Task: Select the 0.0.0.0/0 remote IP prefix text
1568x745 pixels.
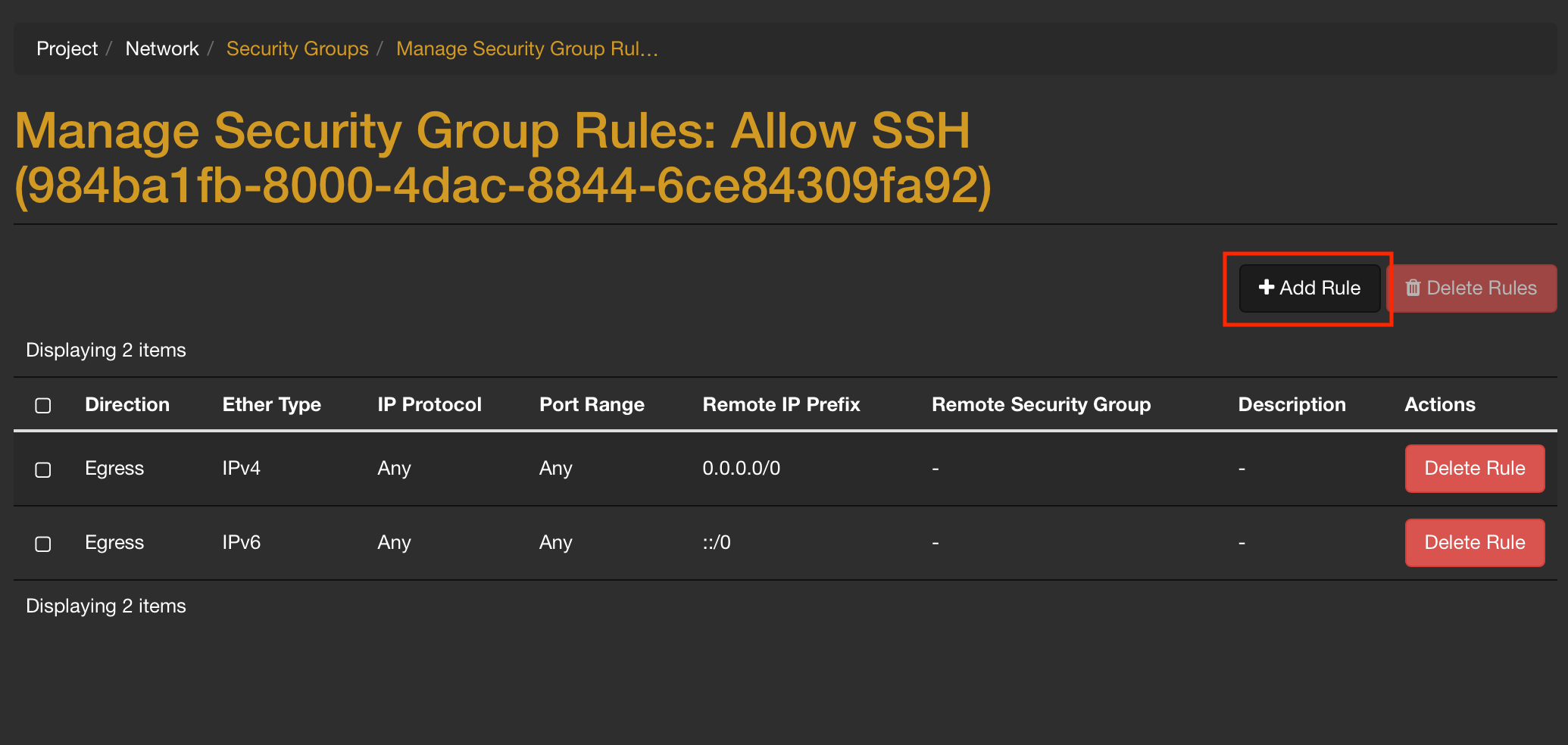Action: [x=741, y=468]
